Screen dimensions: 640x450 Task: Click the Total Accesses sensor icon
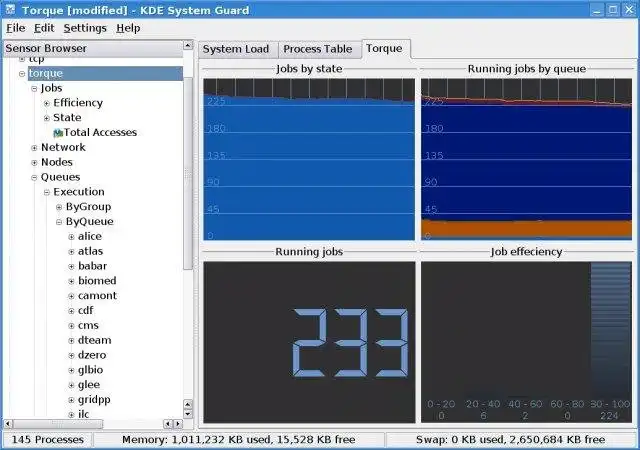coord(58,133)
